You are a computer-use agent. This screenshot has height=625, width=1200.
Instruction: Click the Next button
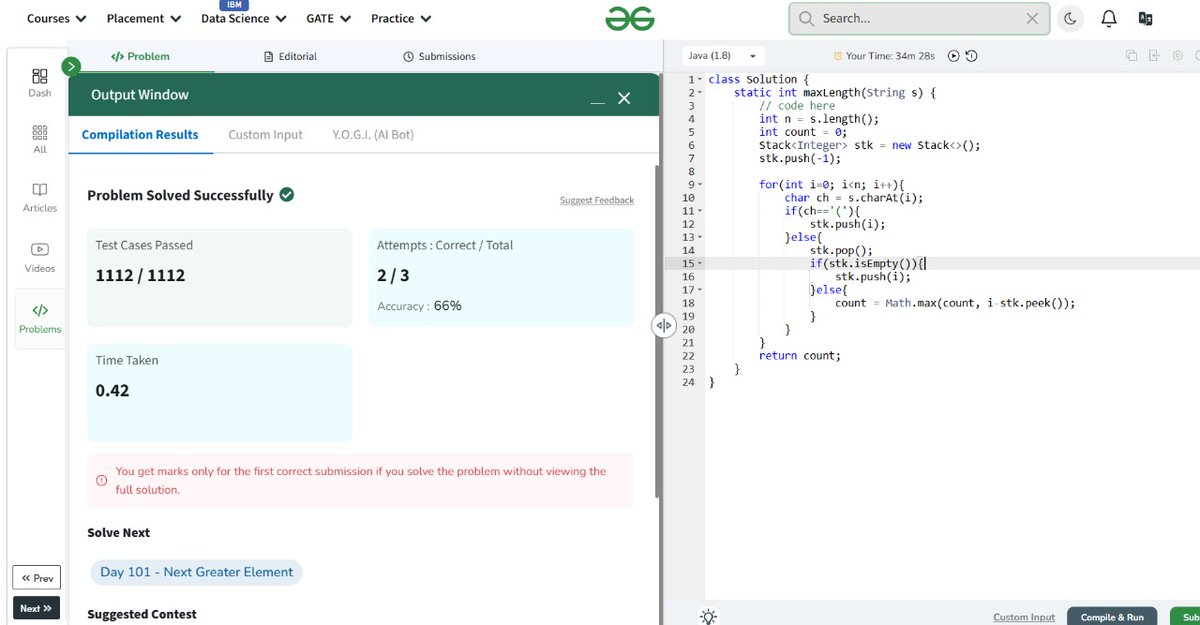coord(37,608)
